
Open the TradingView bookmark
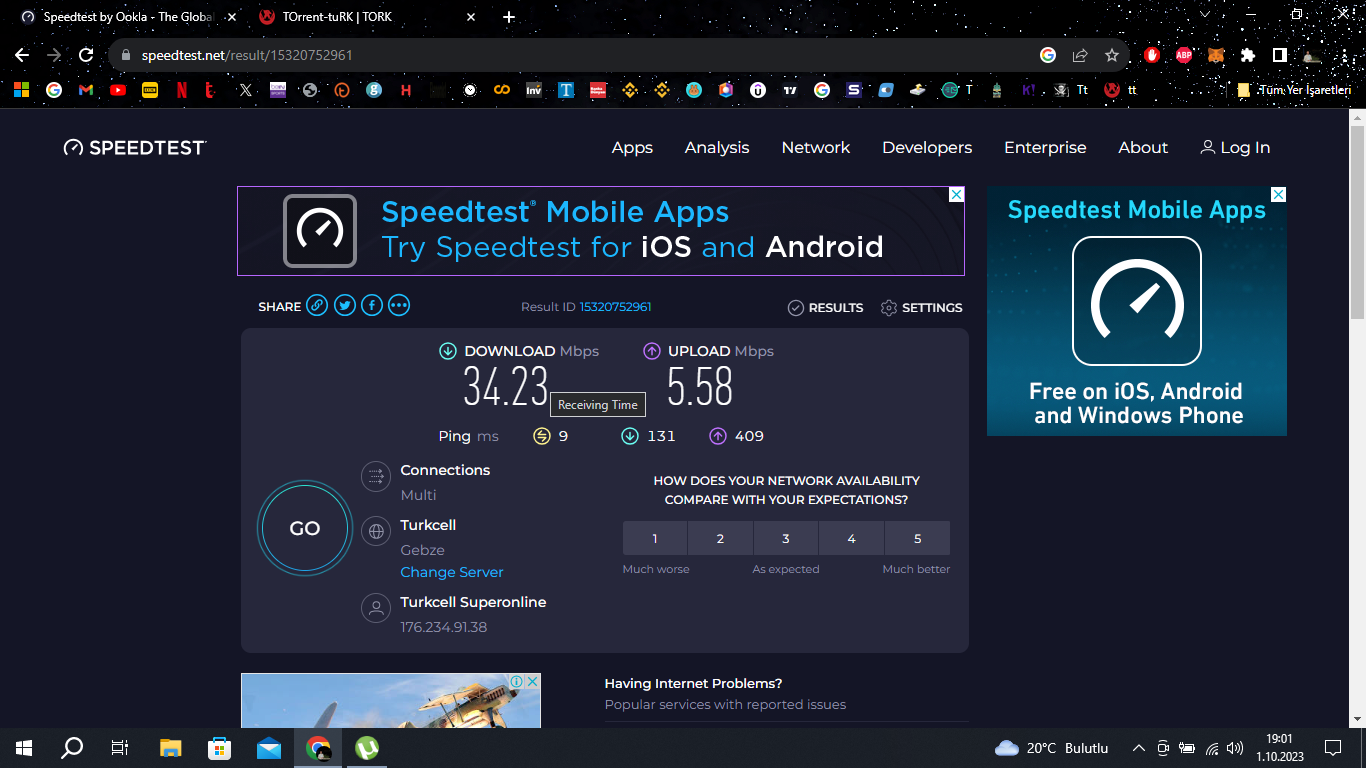pos(790,90)
